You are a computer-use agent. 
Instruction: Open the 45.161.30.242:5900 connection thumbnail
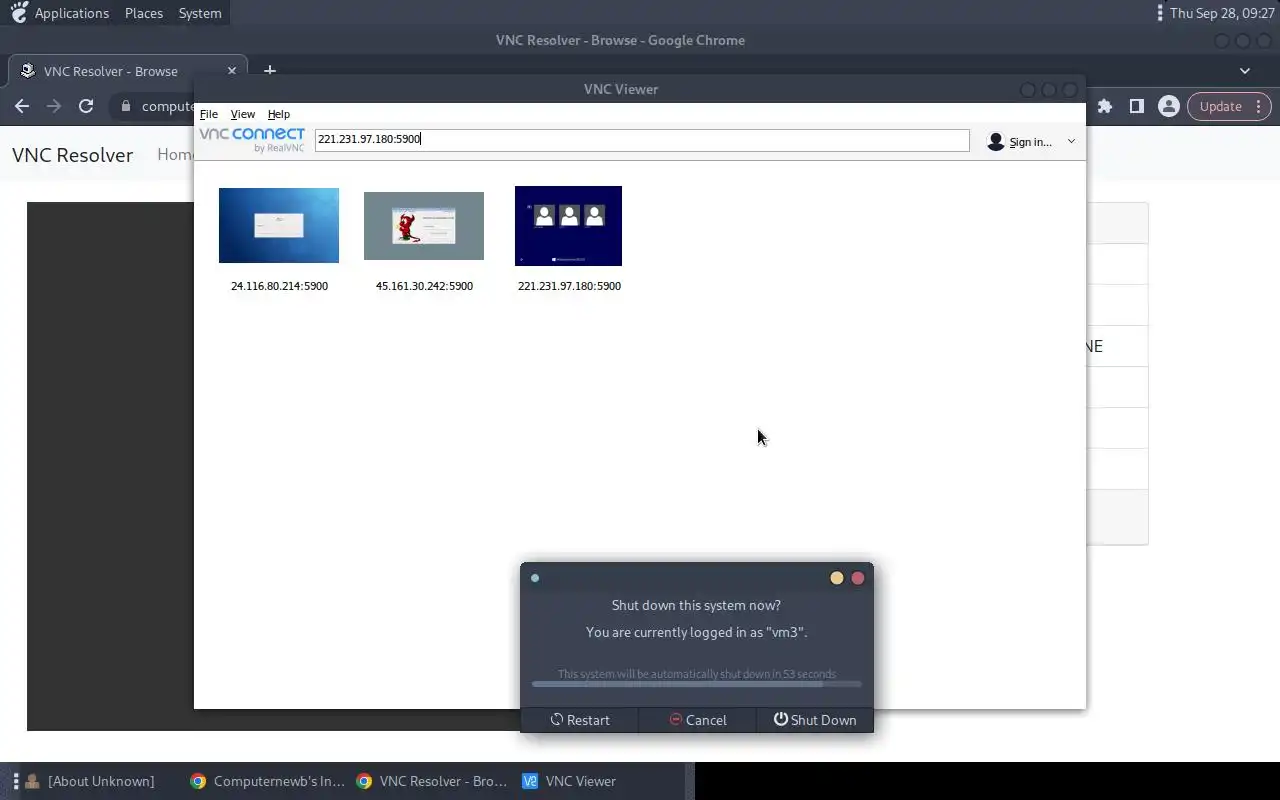pos(424,226)
